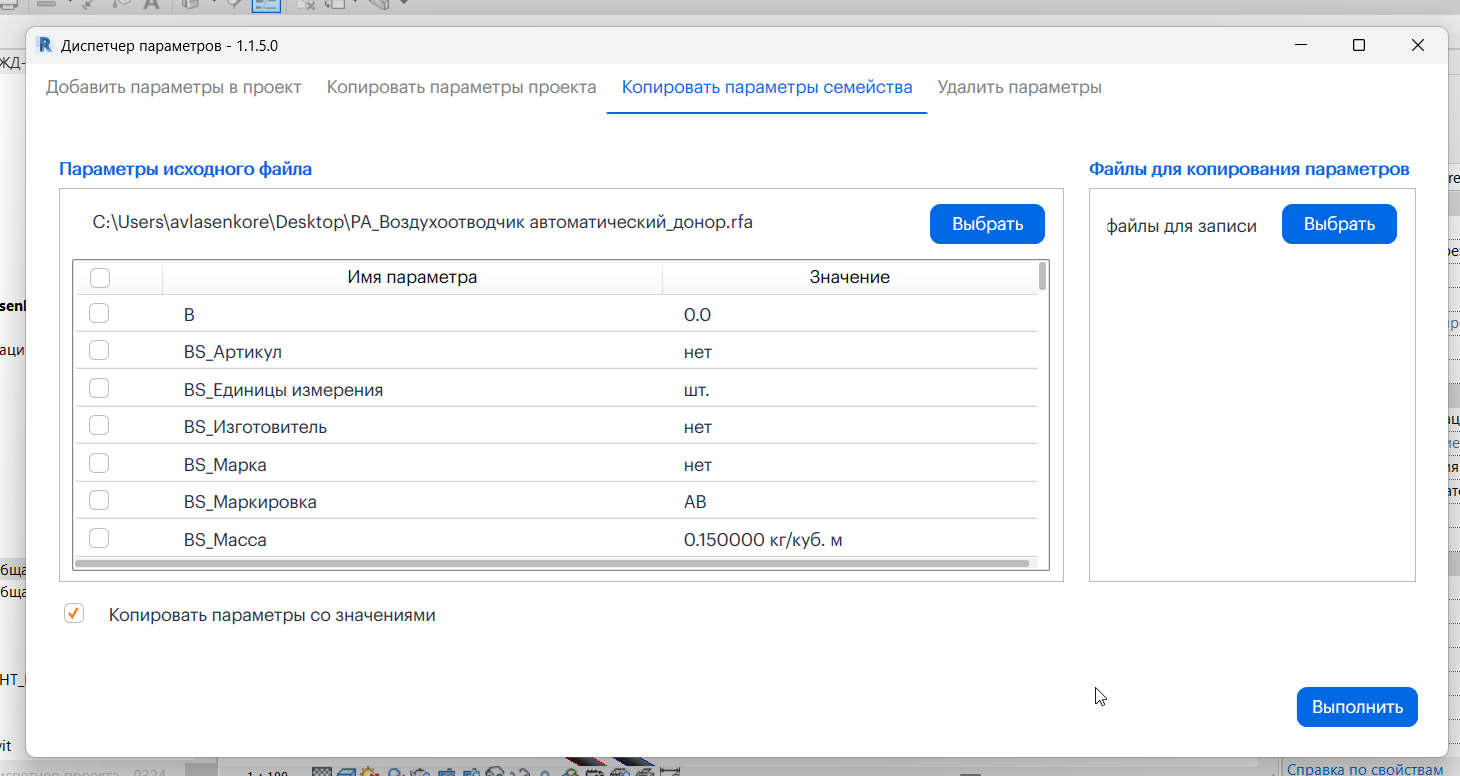Viewport: 1460px width, 776px height.
Task: Open Справка по свойствам link in Revit window
Action: 1365,768
